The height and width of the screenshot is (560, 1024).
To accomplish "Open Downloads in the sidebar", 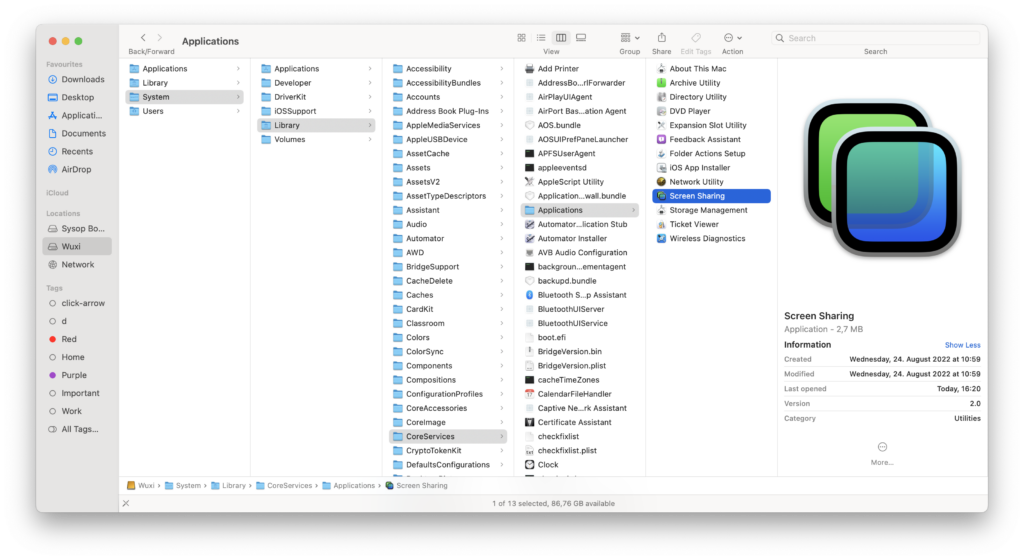I will click(x=77, y=80).
